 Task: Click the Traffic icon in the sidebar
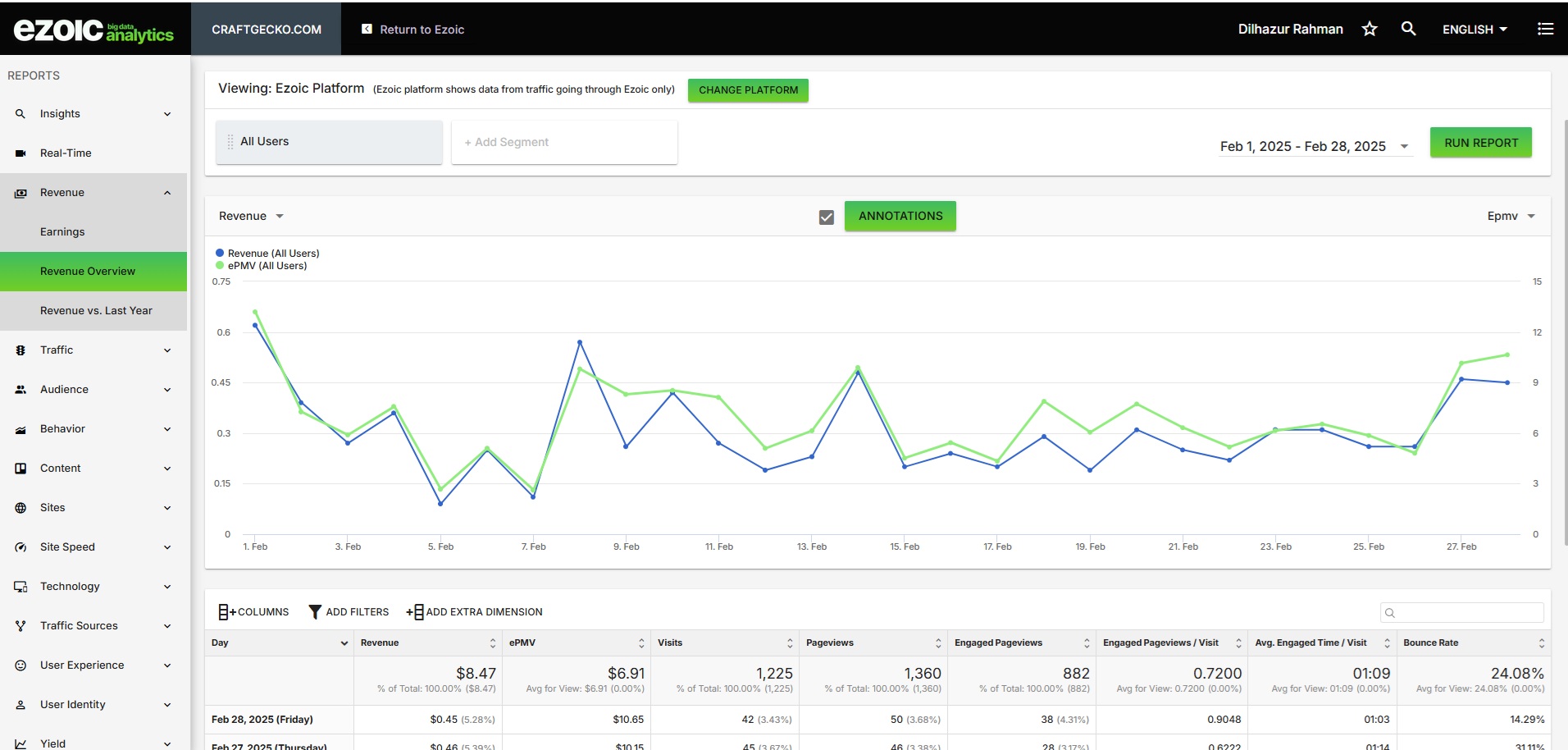21,350
